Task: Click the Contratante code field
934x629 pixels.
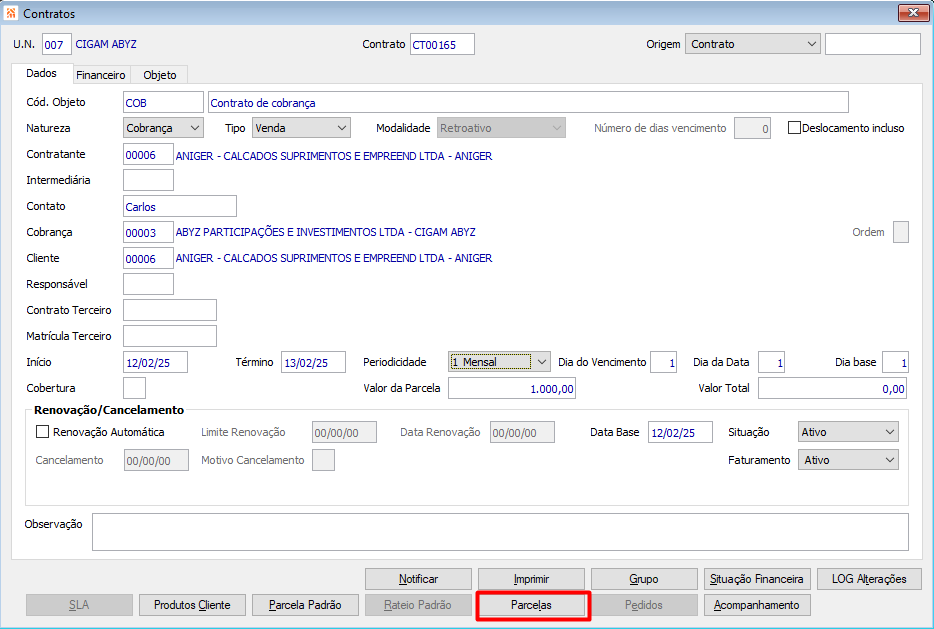Action: (148, 154)
